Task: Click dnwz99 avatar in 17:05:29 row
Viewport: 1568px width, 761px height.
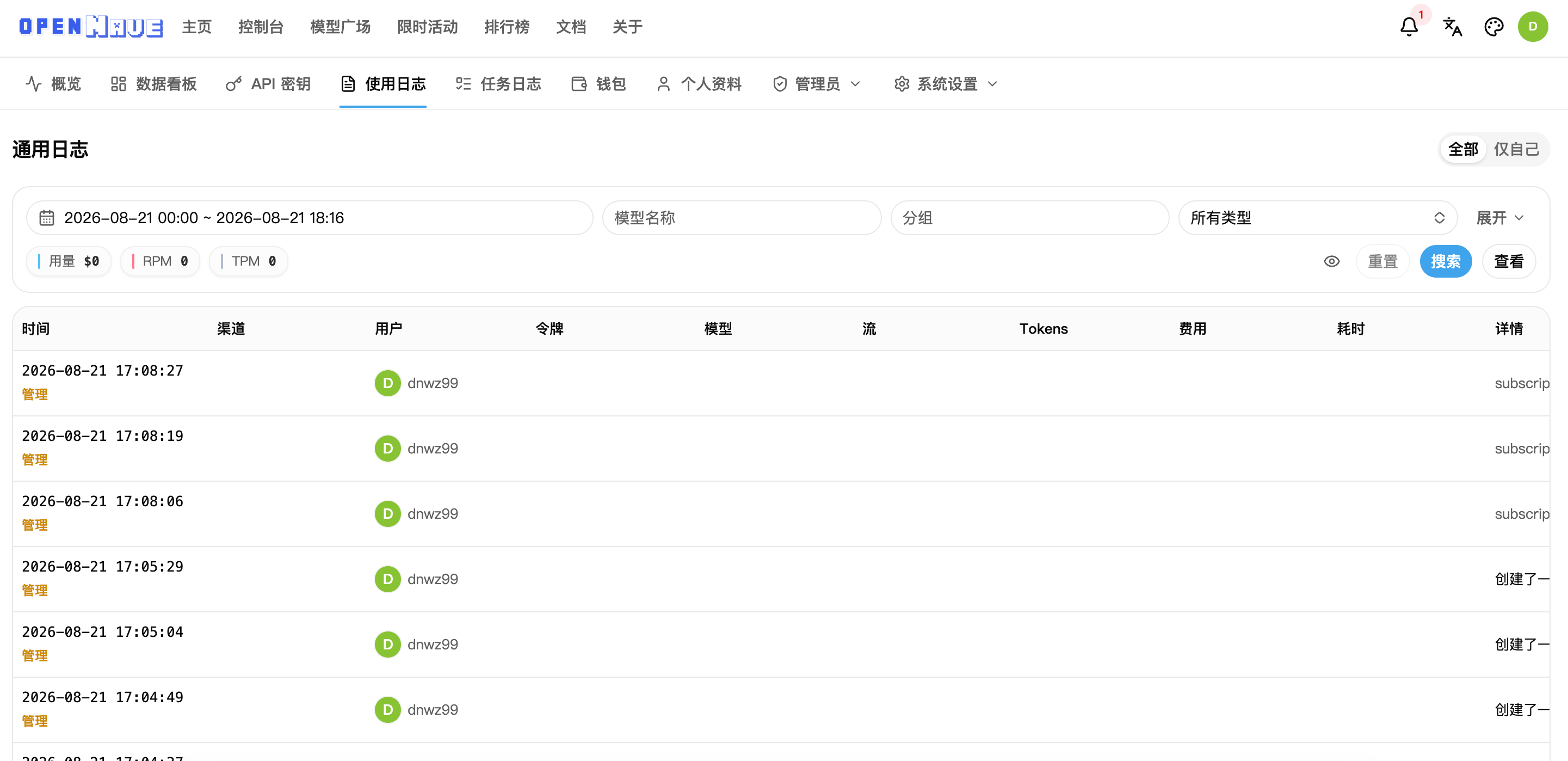Action: coord(388,579)
